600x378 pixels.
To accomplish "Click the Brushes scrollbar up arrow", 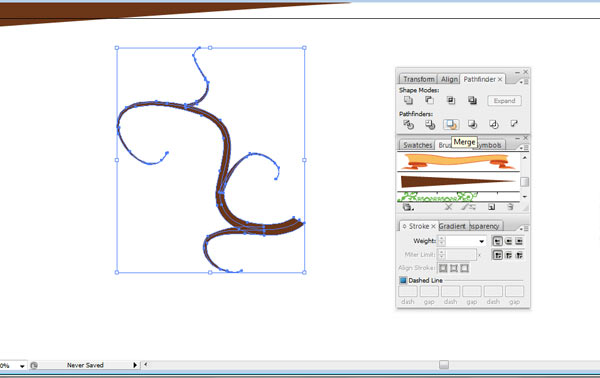I will pyautogui.click(x=525, y=157).
